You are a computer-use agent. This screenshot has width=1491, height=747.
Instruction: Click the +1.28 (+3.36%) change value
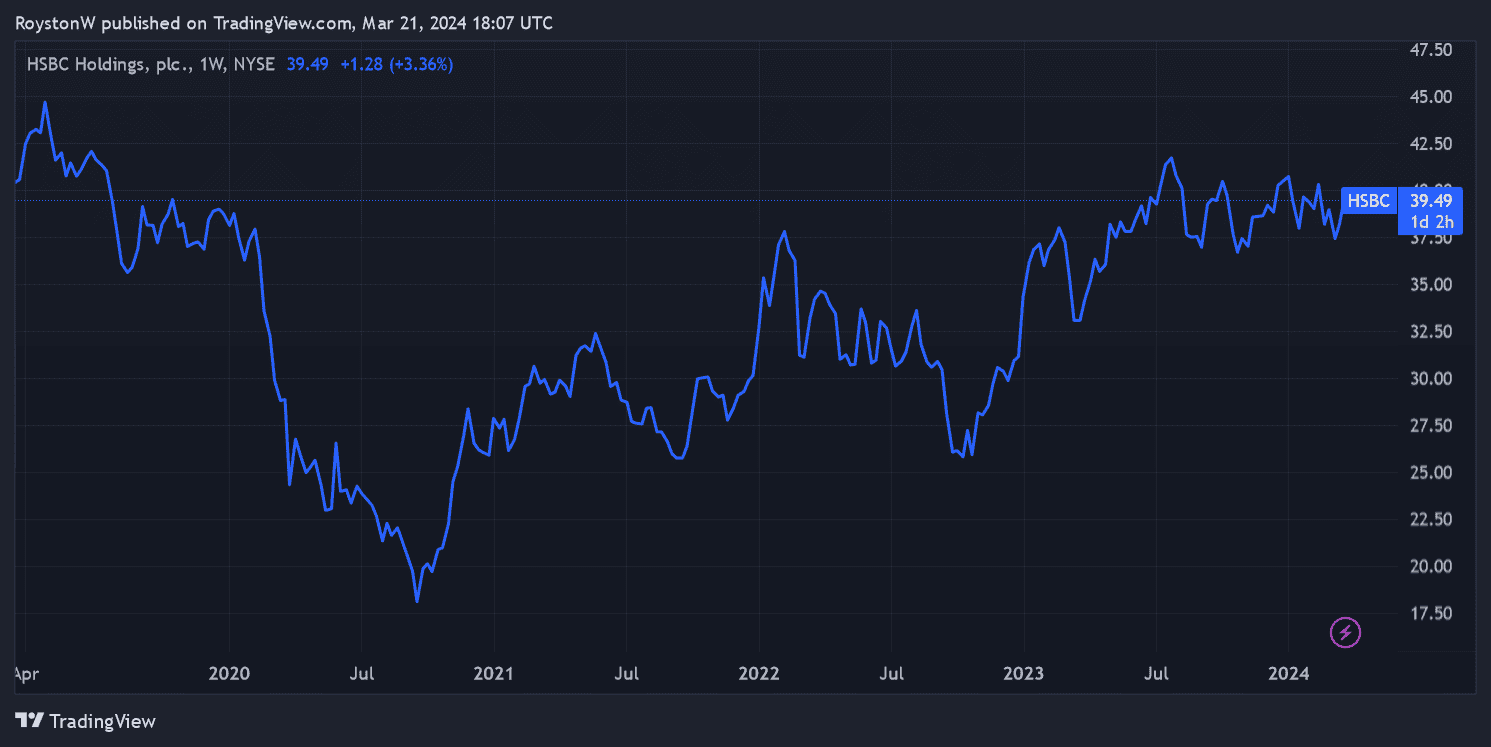[396, 64]
